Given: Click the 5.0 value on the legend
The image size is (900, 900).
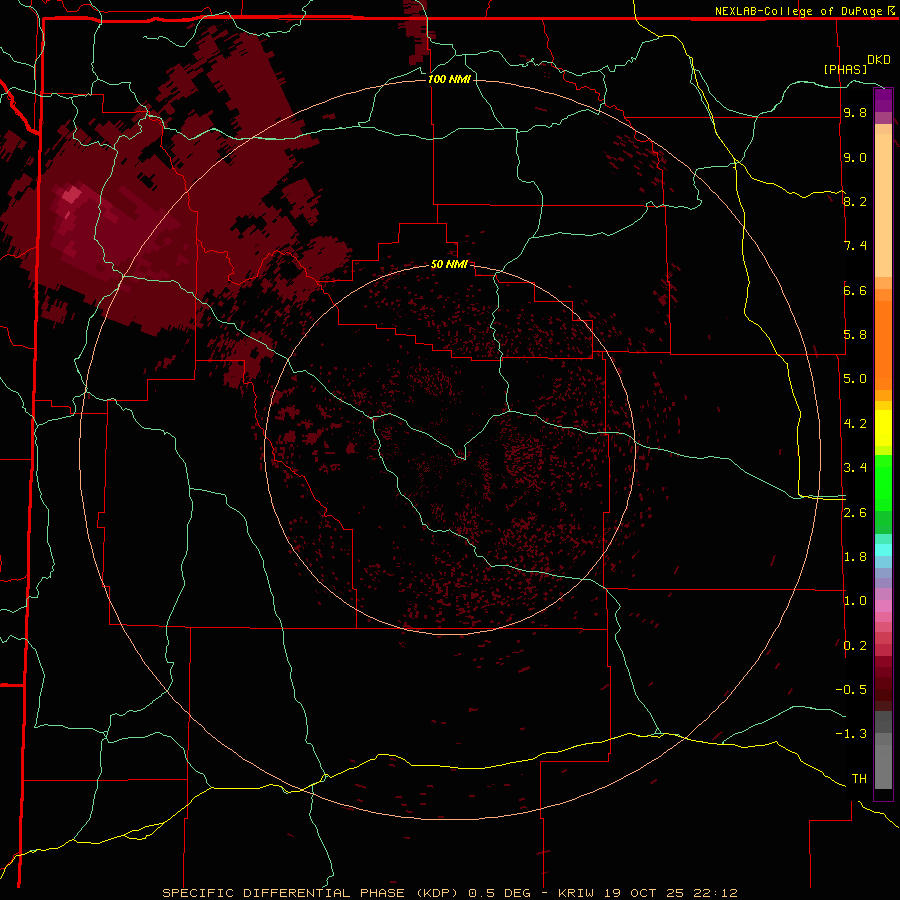Looking at the screenshot, I should point(855,379).
